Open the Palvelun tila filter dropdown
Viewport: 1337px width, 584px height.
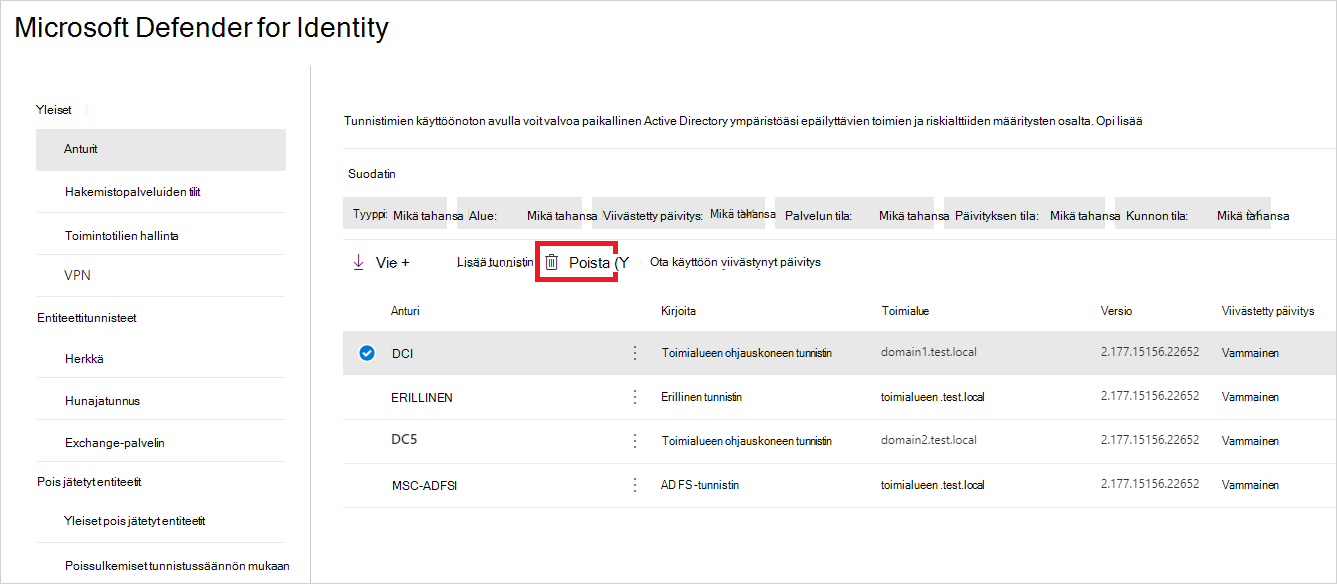pyautogui.click(x=856, y=215)
